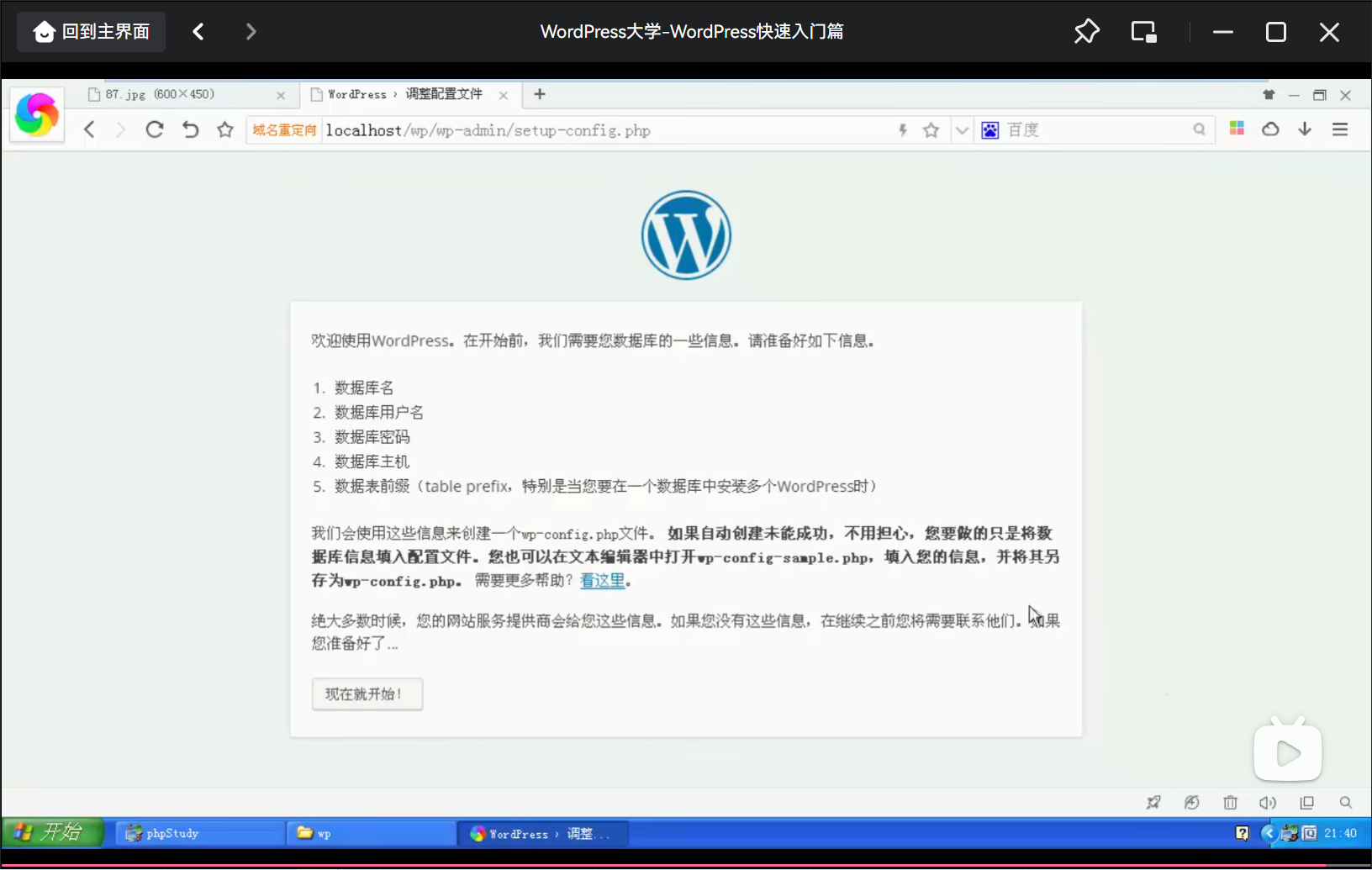Toggle sound with the bottom speaker icon
Screen dimensions: 1372x870
pos(1268,803)
